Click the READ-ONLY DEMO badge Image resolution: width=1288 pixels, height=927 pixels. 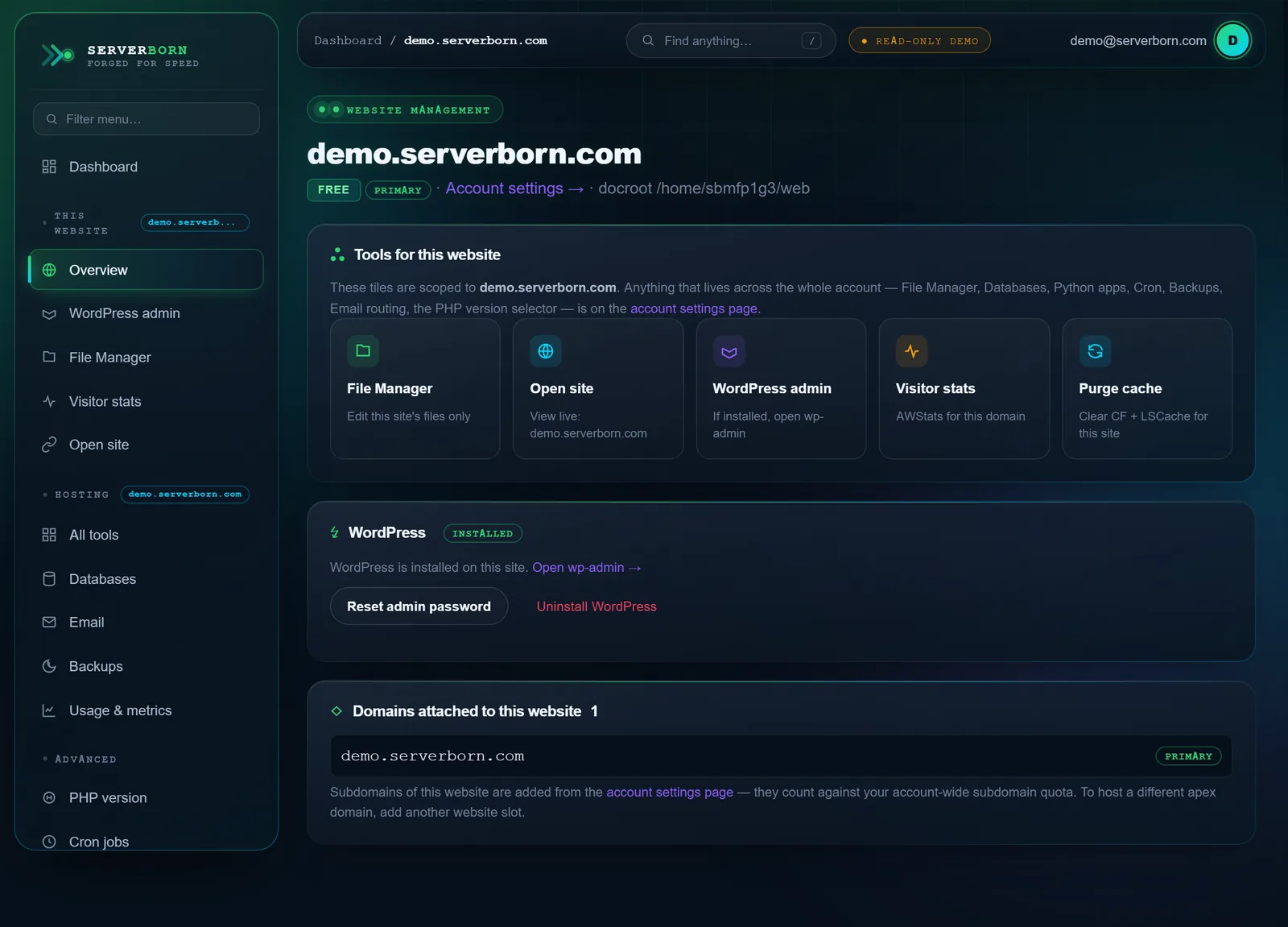coord(919,40)
